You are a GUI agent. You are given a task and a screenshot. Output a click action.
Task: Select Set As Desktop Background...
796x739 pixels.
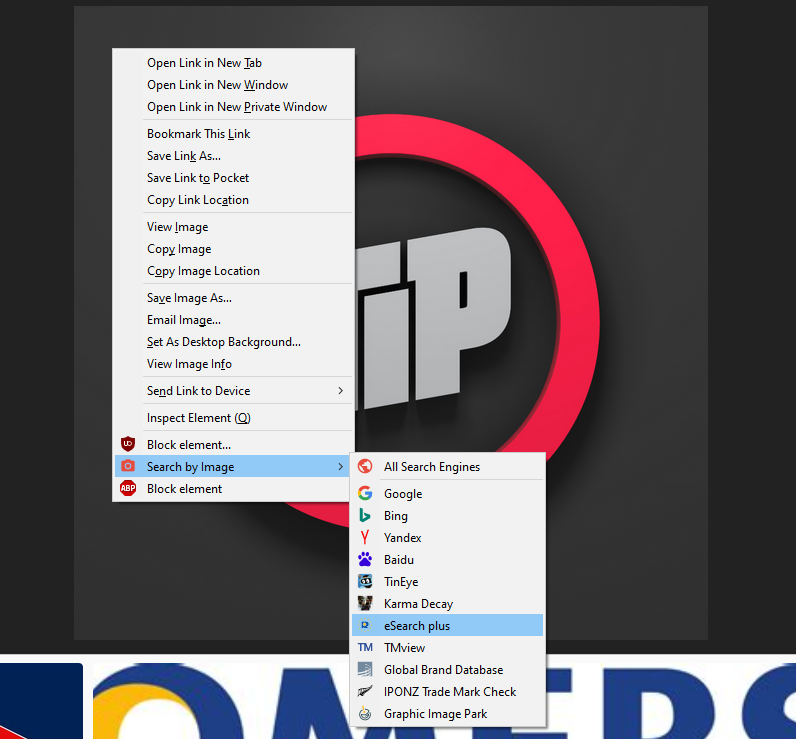tap(233, 342)
